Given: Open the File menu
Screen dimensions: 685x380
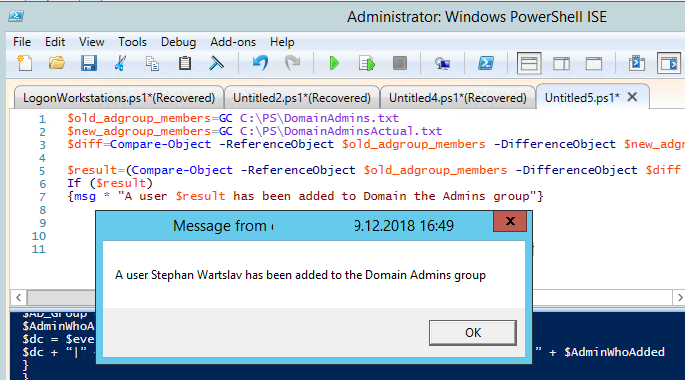Looking at the screenshot, I should pyautogui.click(x=22, y=42).
